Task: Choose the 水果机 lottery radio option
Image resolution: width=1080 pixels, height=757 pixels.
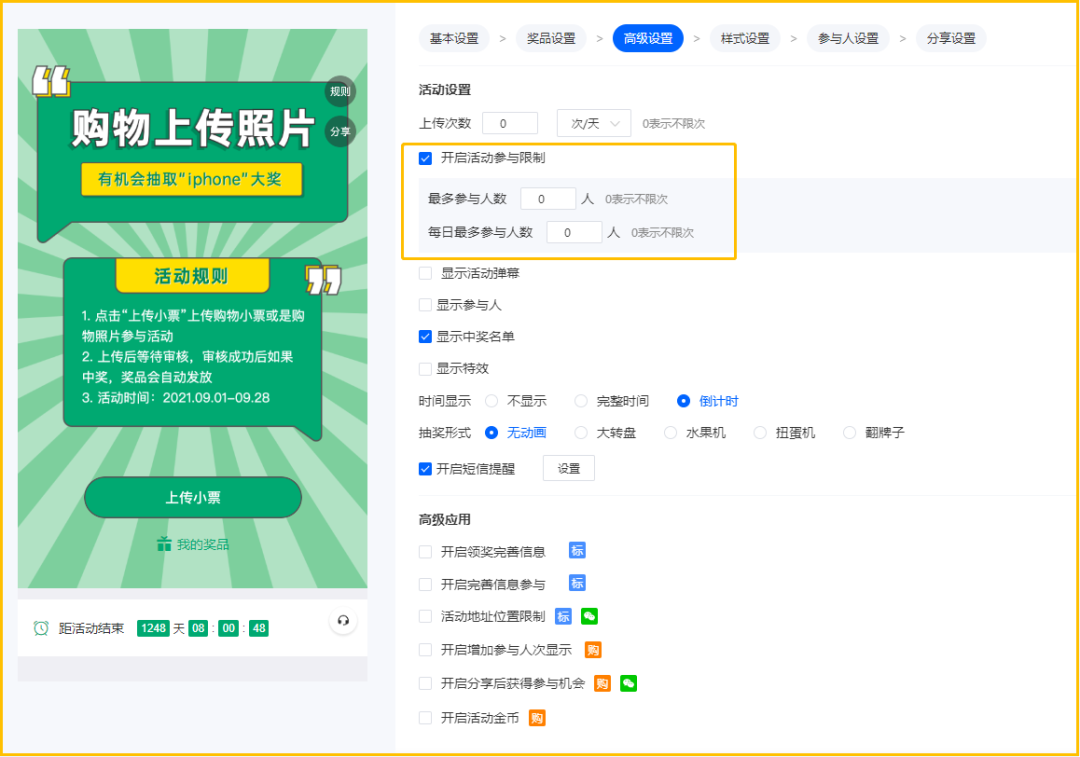Action: click(x=671, y=433)
